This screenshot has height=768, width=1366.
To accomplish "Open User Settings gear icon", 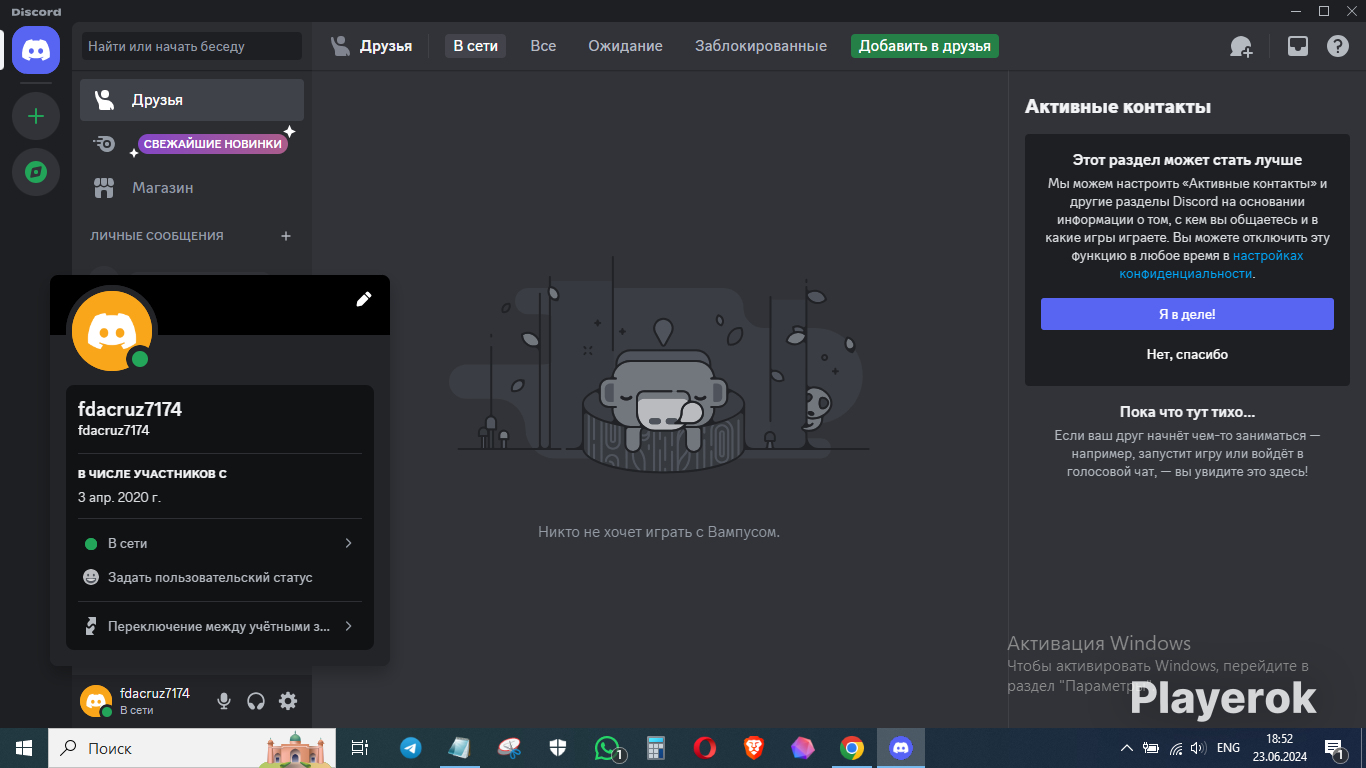I will (x=288, y=701).
